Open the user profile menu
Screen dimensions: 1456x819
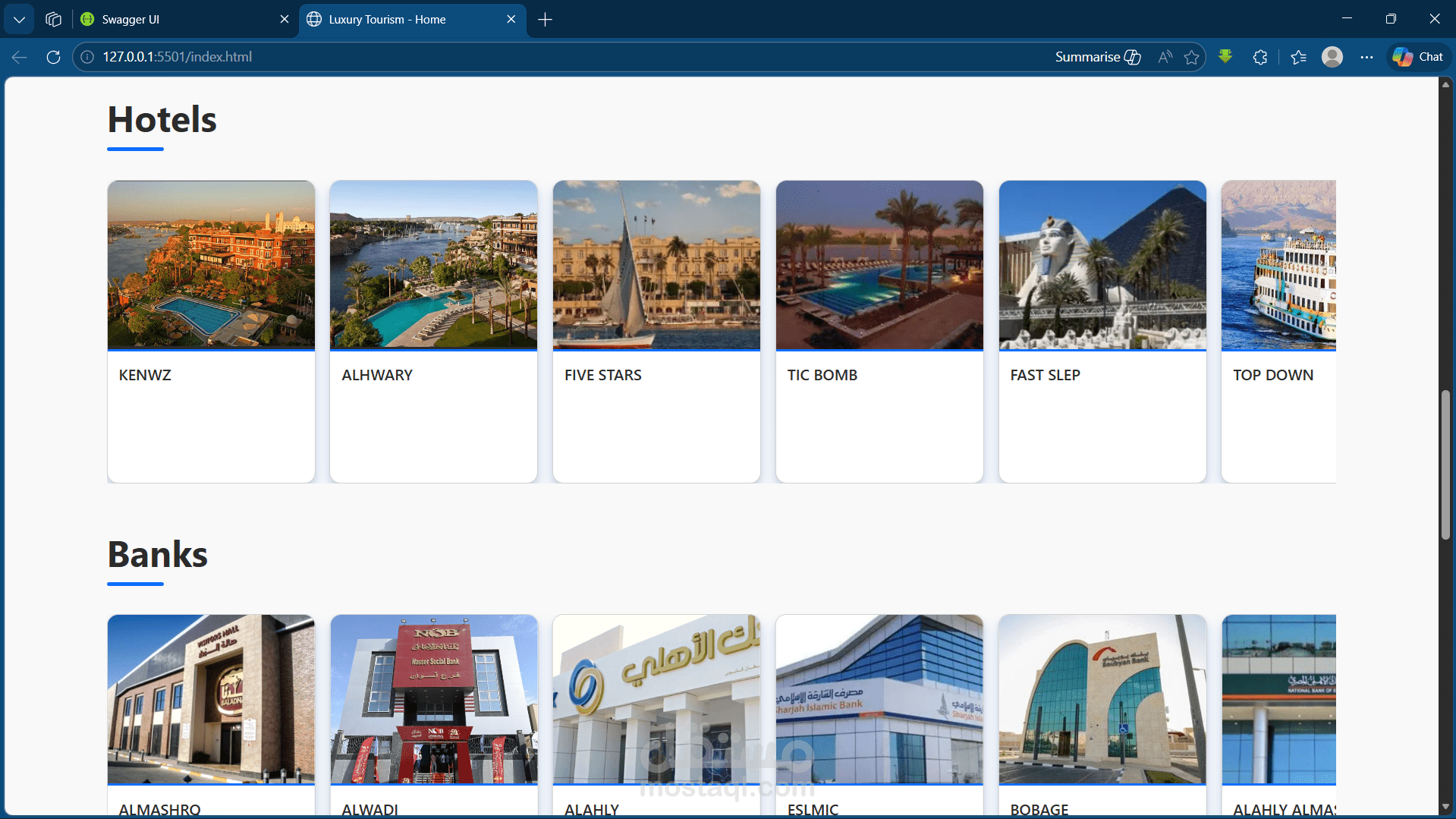[1332, 57]
